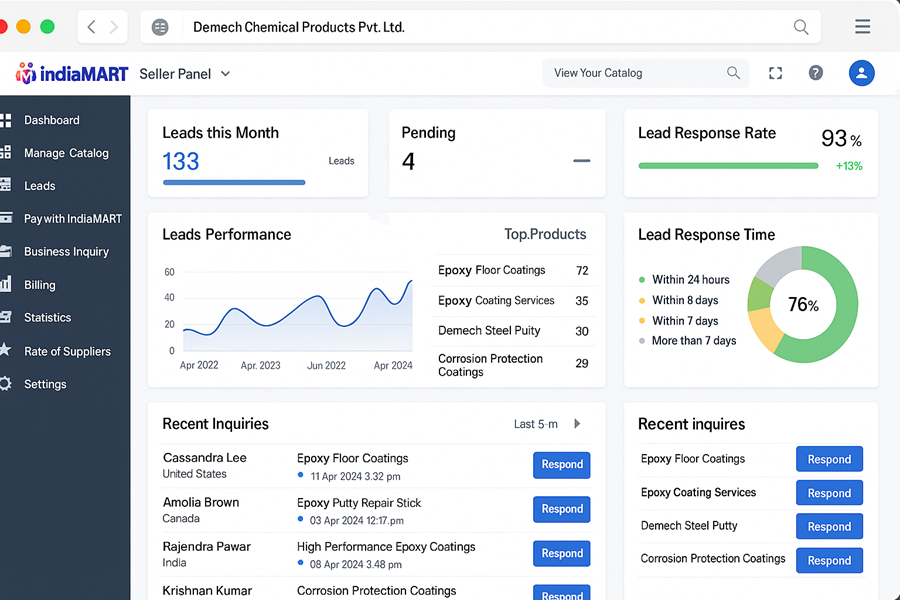Select Demech Steel Puity product row
Screen dimensions: 900x600
tap(513, 331)
